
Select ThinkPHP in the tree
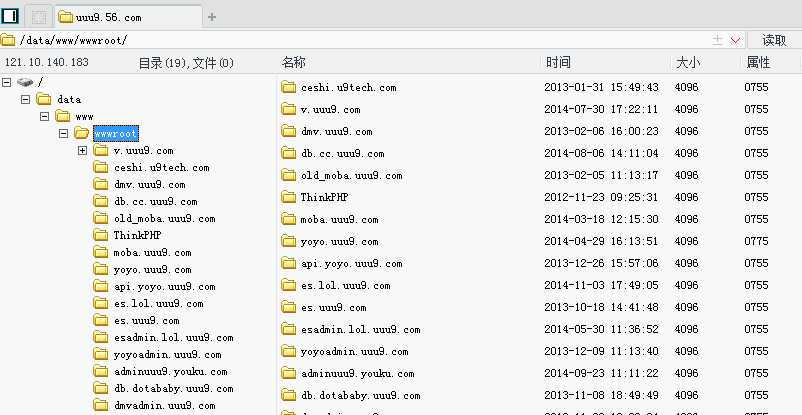click(137, 235)
